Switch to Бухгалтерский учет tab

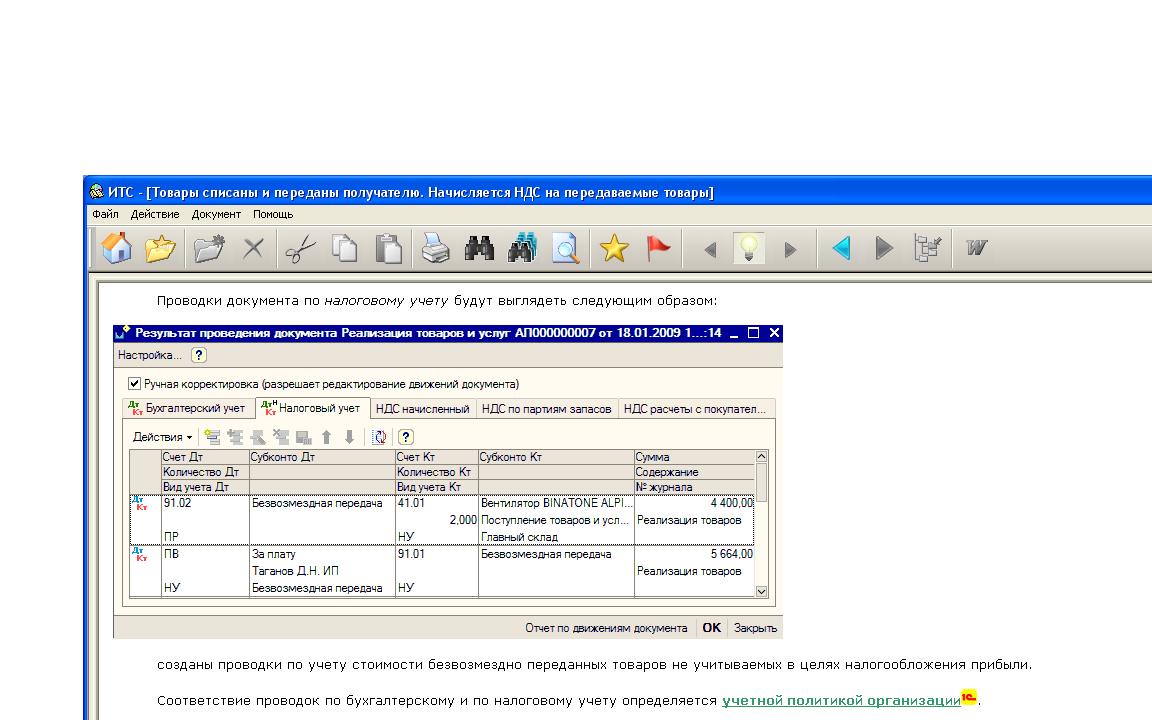[188, 408]
